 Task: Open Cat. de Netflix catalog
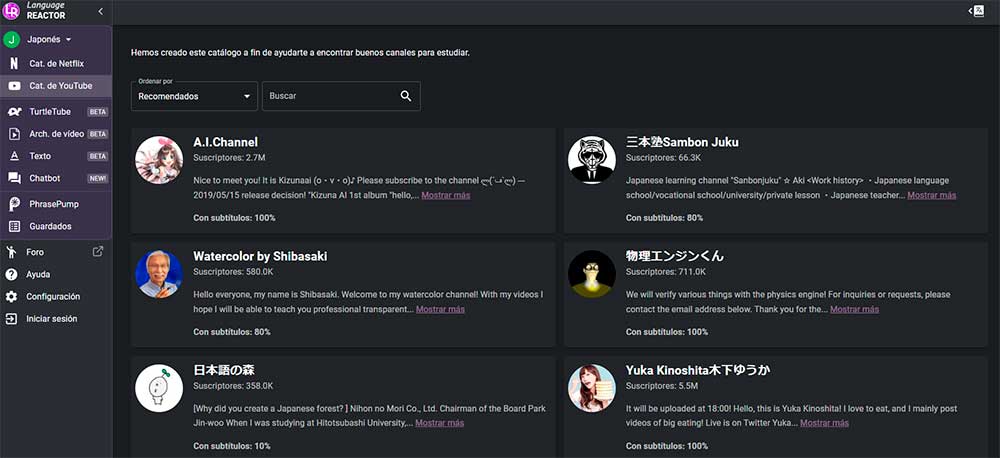pos(56,64)
